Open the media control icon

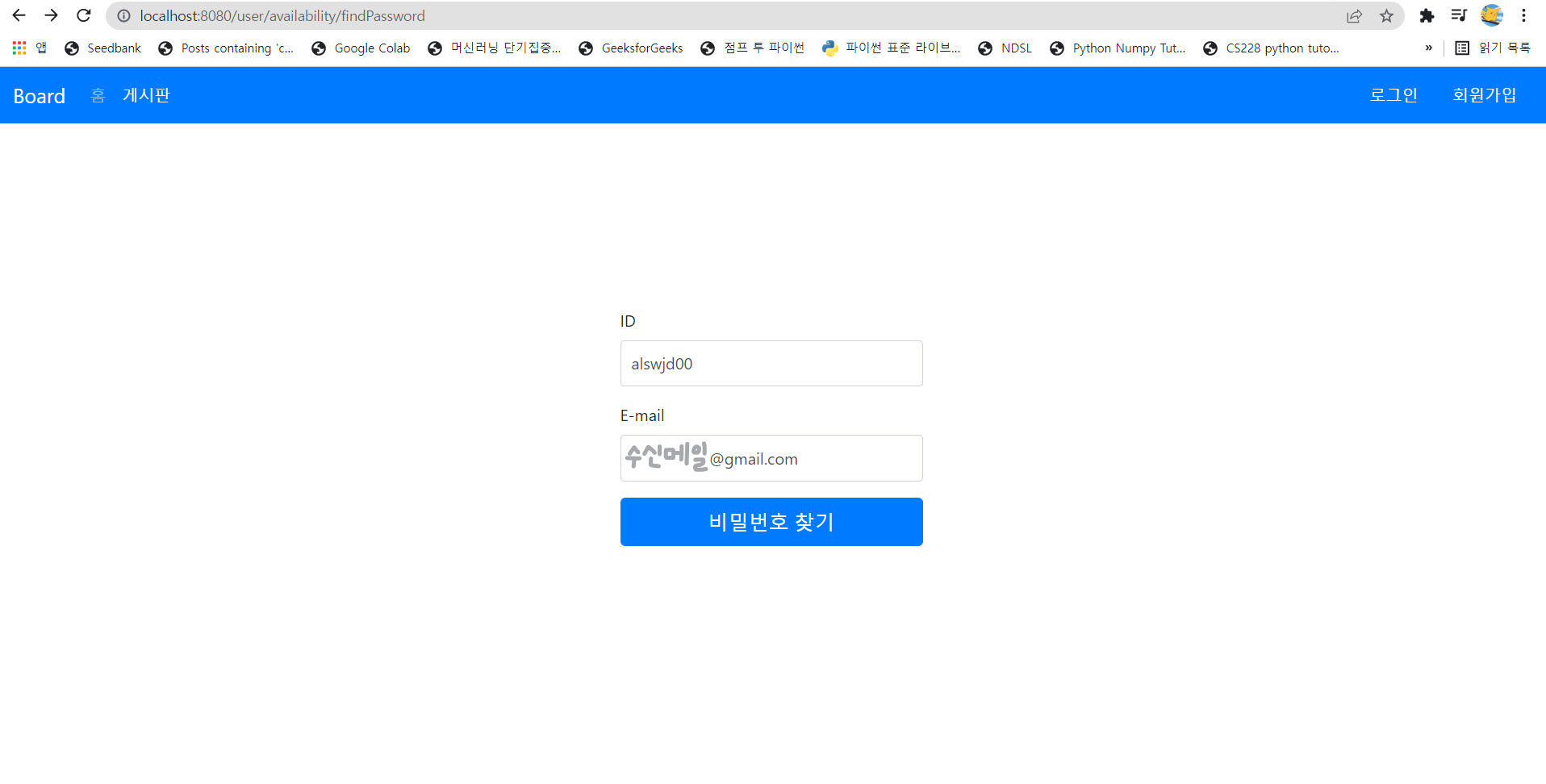pos(1458,15)
